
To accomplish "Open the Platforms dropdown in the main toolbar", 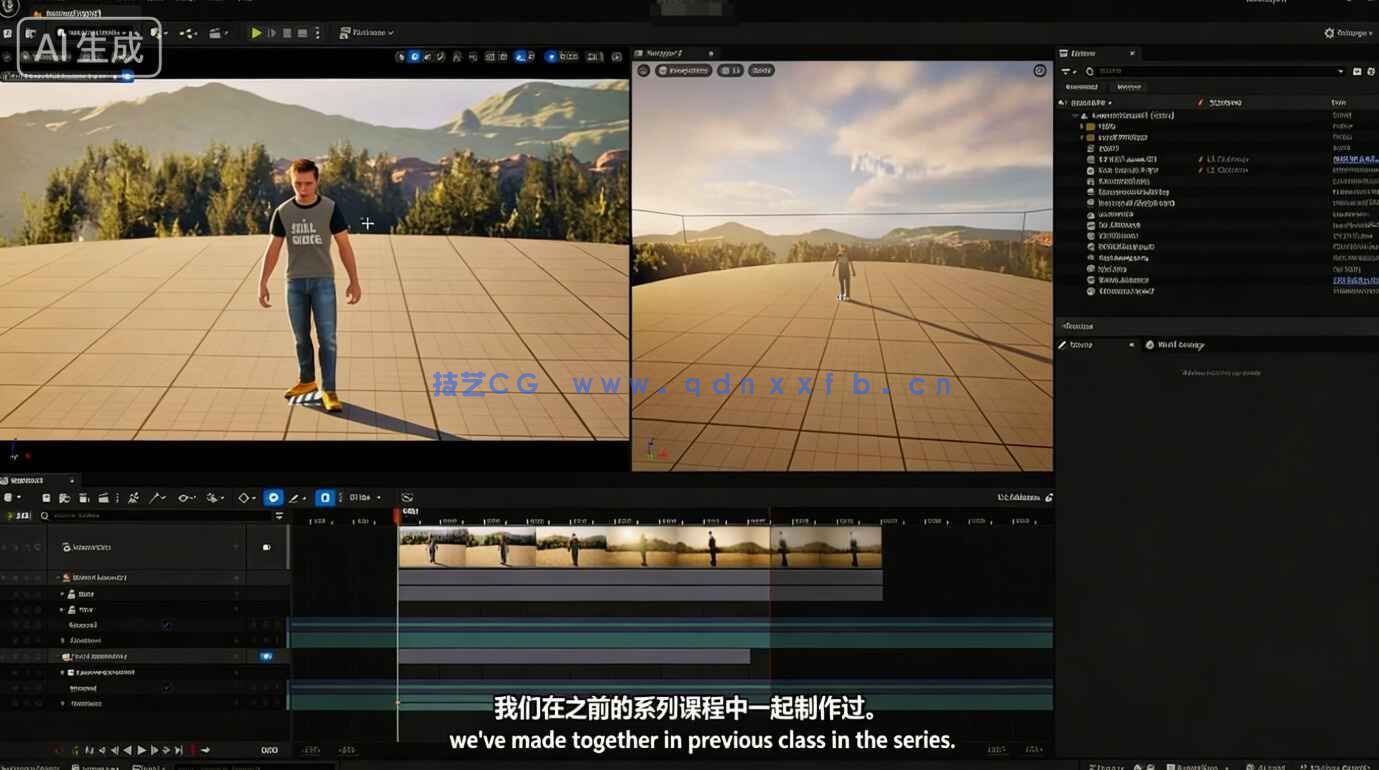I will point(365,32).
